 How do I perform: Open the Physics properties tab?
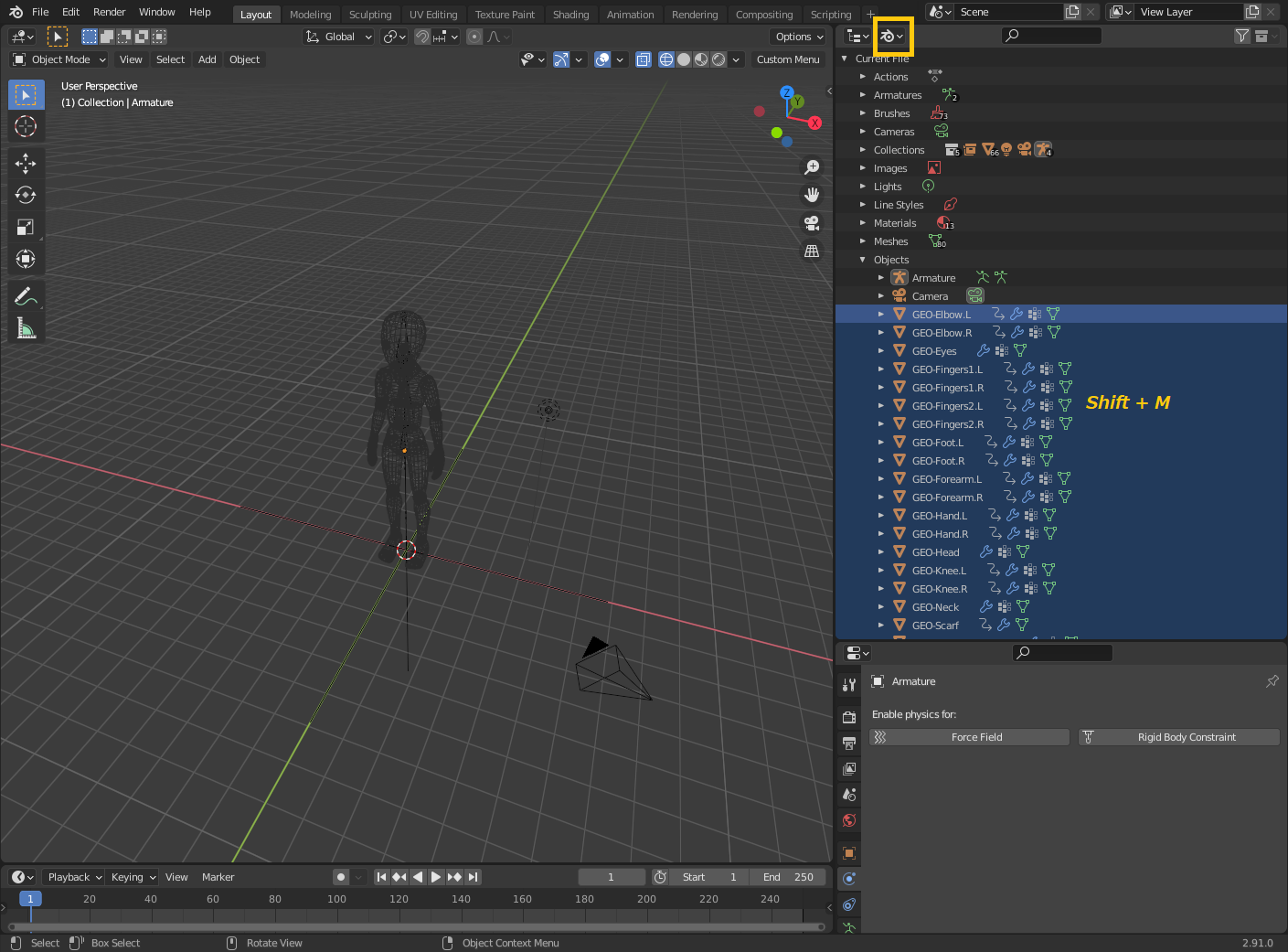(x=849, y=878)
